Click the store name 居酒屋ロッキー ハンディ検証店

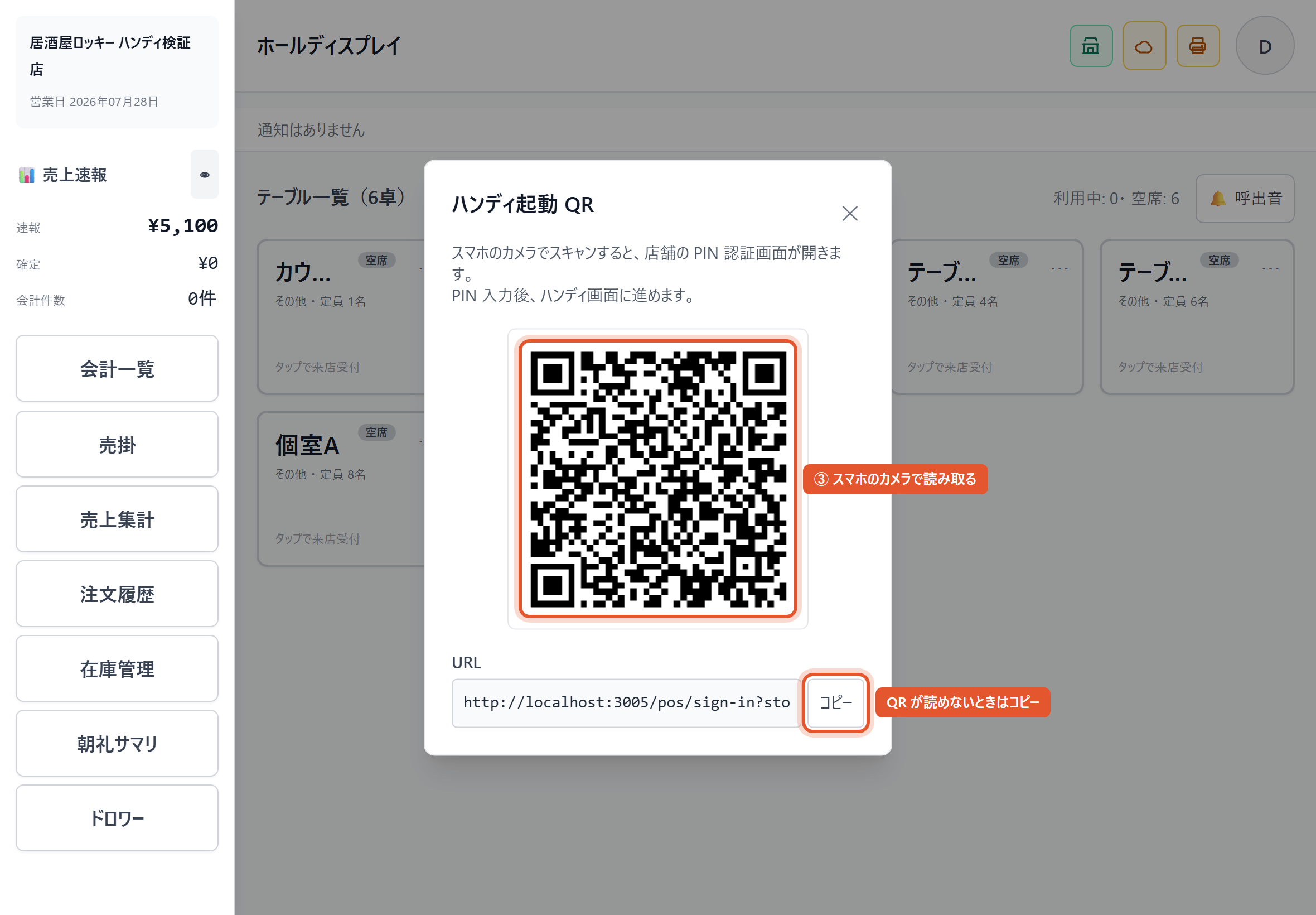pos(110,56)
